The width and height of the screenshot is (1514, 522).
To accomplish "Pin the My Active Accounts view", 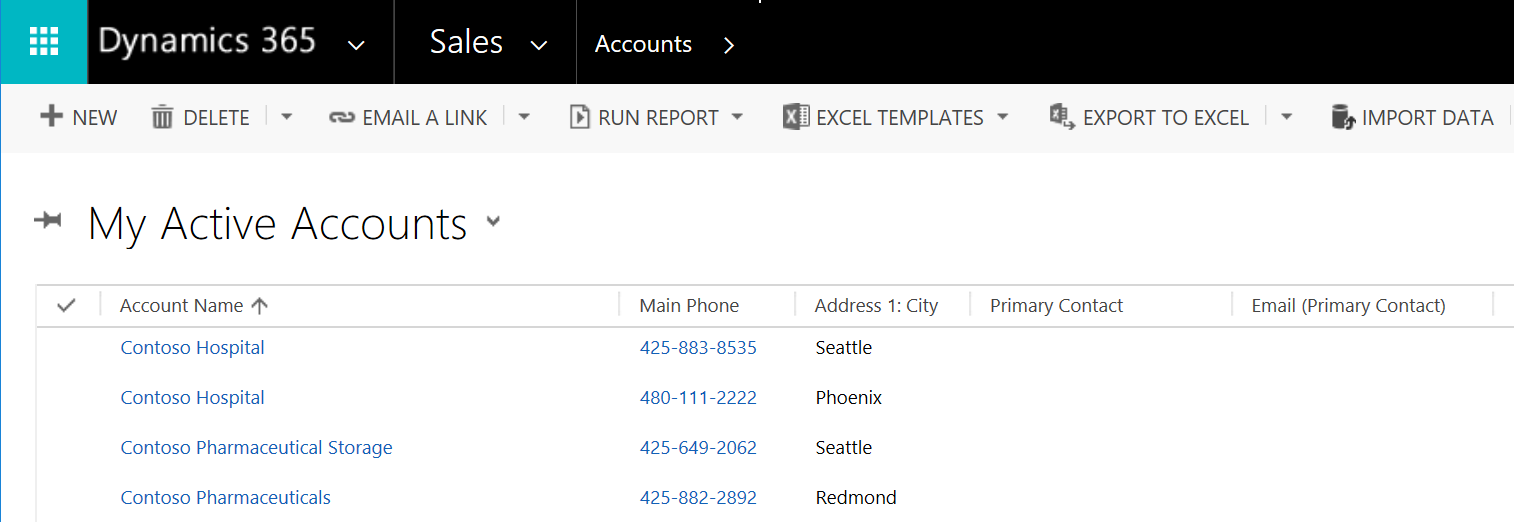I will point(48,221).
